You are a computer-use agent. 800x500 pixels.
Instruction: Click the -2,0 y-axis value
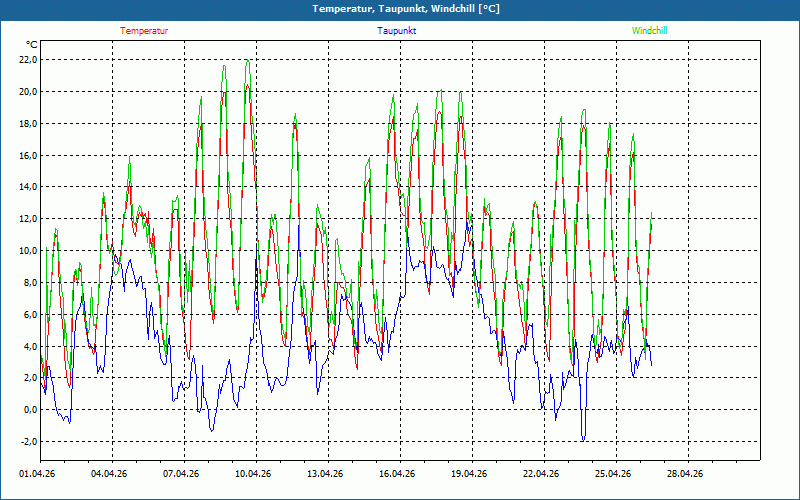coord(28,442)
